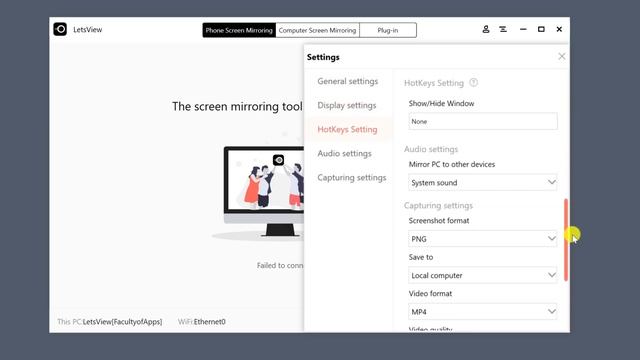Open the user account icon
Screen dimensions: 640x360
[x=486, y=29]
